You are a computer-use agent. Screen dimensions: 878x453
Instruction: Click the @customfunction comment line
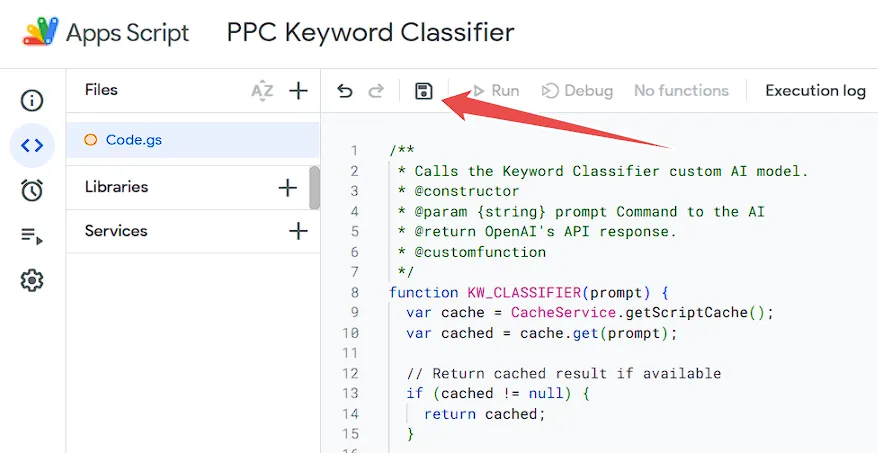click(471, 253)
